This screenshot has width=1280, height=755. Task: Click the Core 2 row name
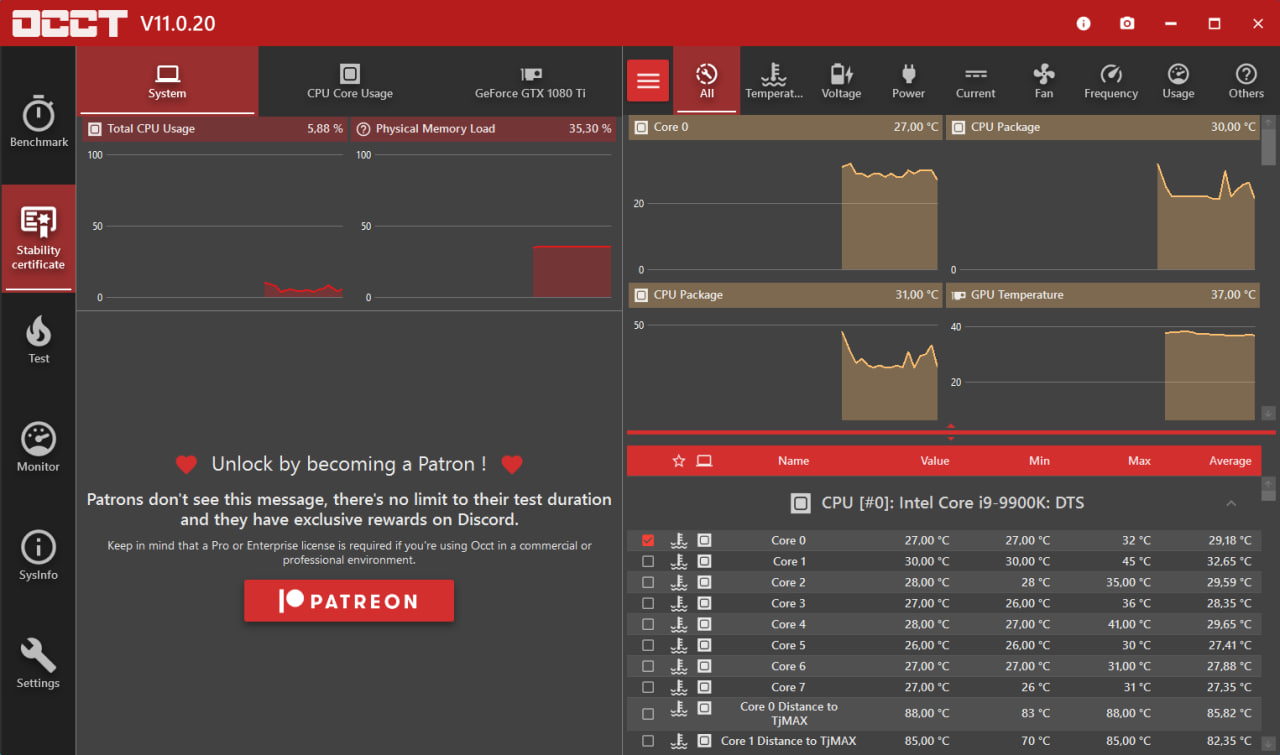pyautogui.click(x=789, y=582)
